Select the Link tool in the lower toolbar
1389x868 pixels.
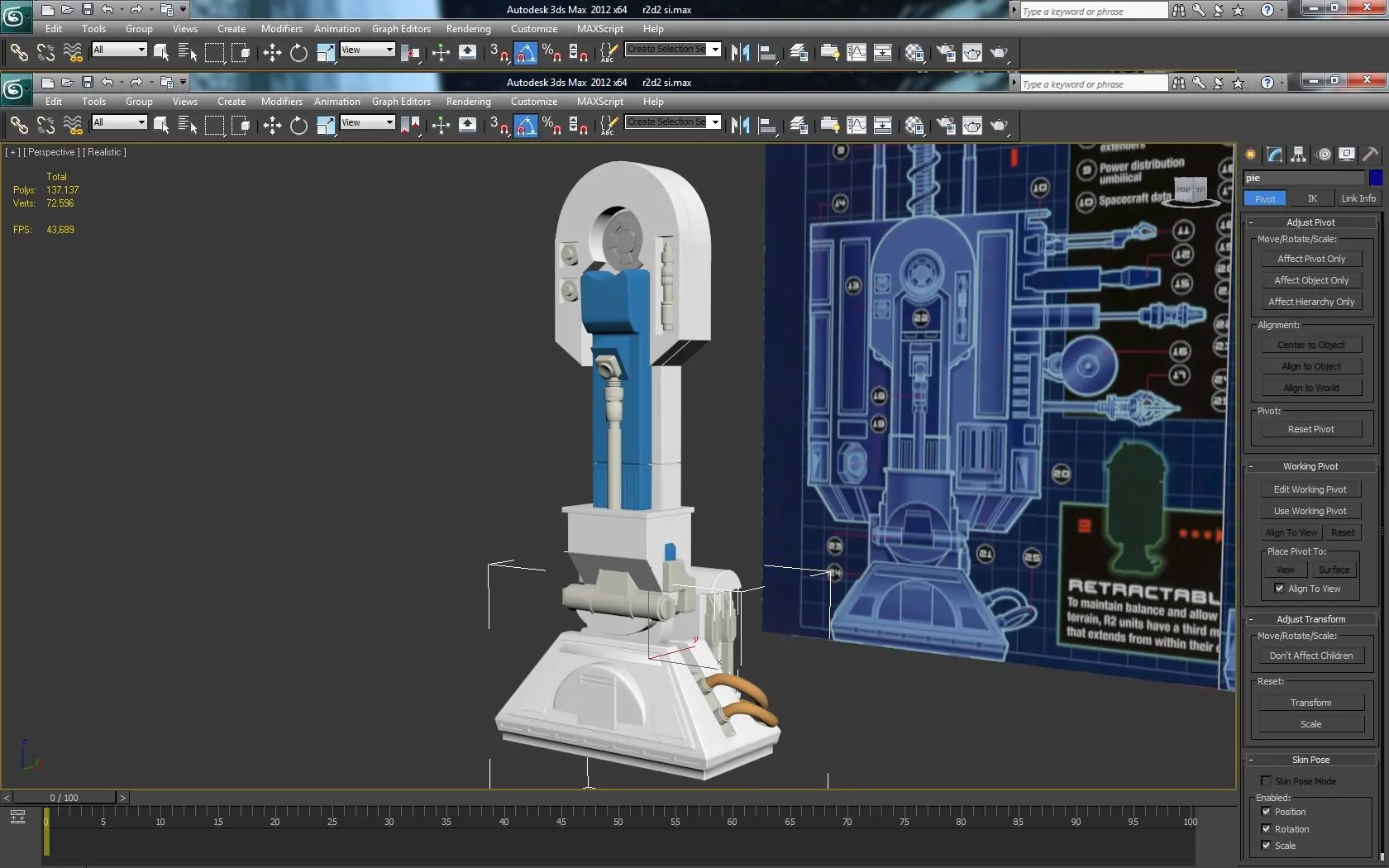pos(19,126)
